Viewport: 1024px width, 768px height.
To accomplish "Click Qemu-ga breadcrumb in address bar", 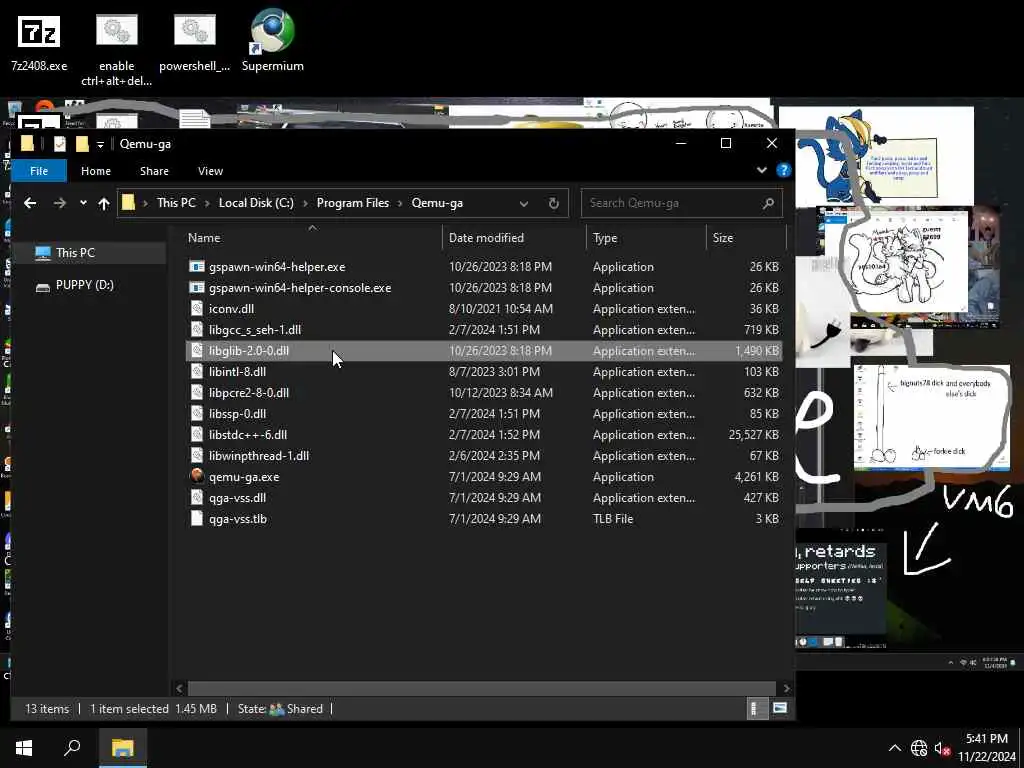I will tap(437, 203).
